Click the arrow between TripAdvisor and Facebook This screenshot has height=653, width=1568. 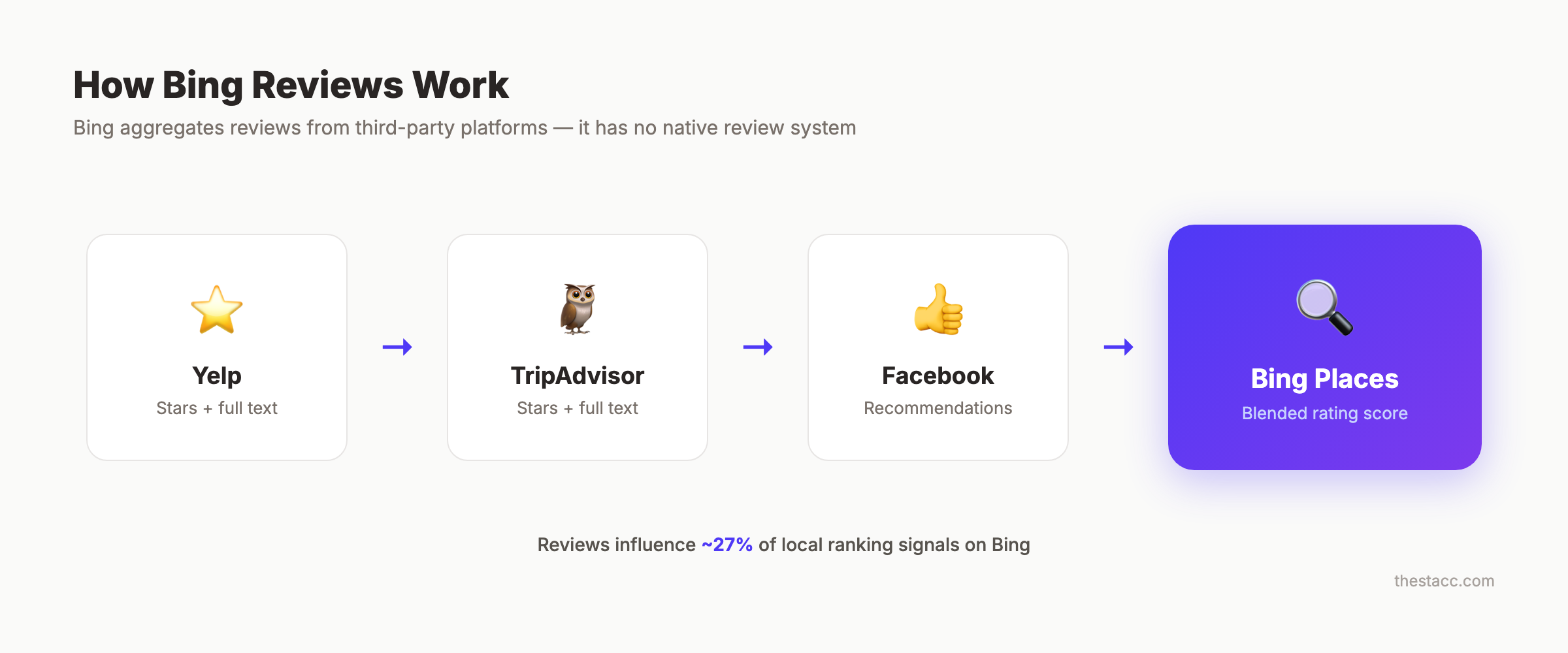[x=758, y=347]
